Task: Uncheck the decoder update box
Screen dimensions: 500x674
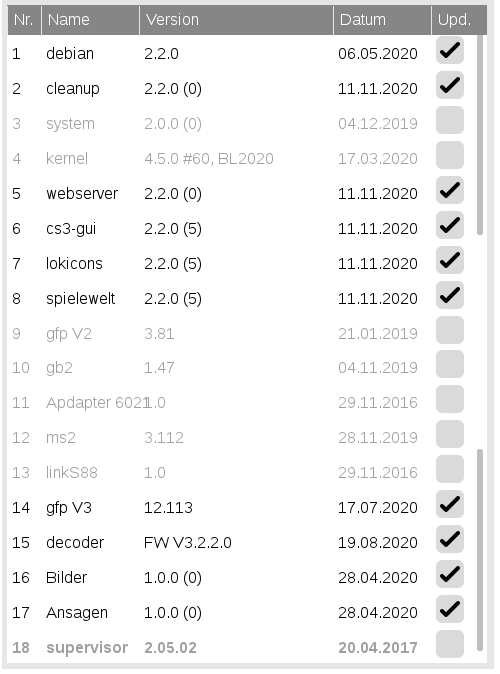Action: (x=449, y=539)
